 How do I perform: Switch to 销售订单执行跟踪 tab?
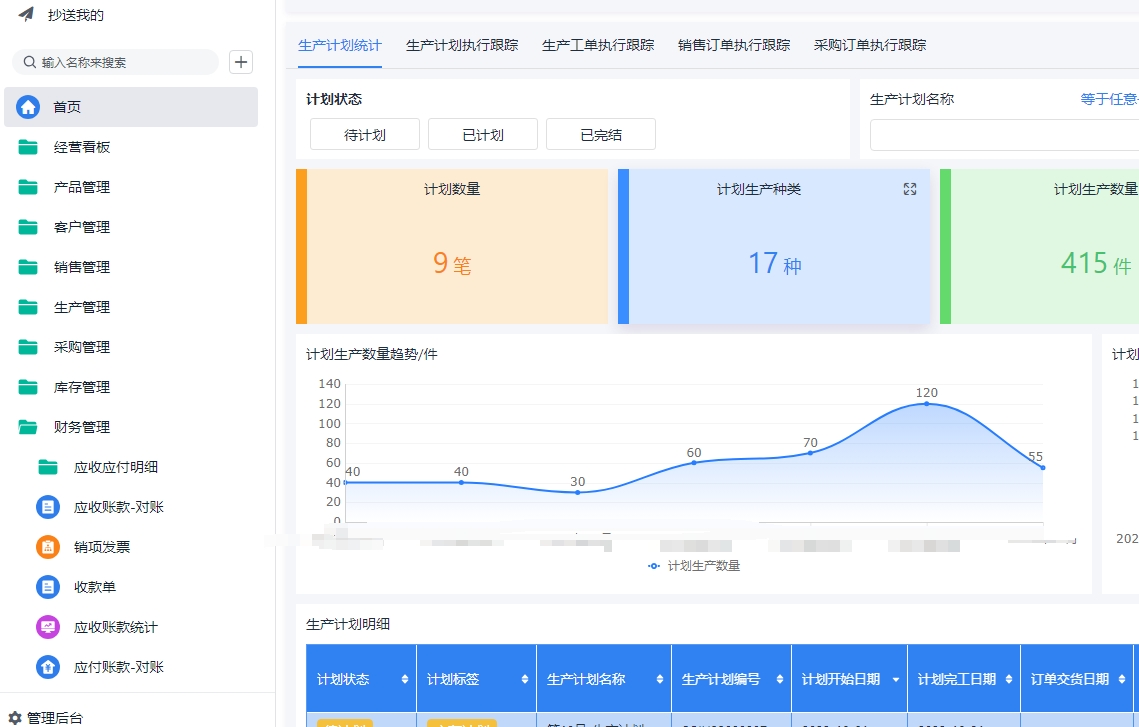click(x=734, y=45)
